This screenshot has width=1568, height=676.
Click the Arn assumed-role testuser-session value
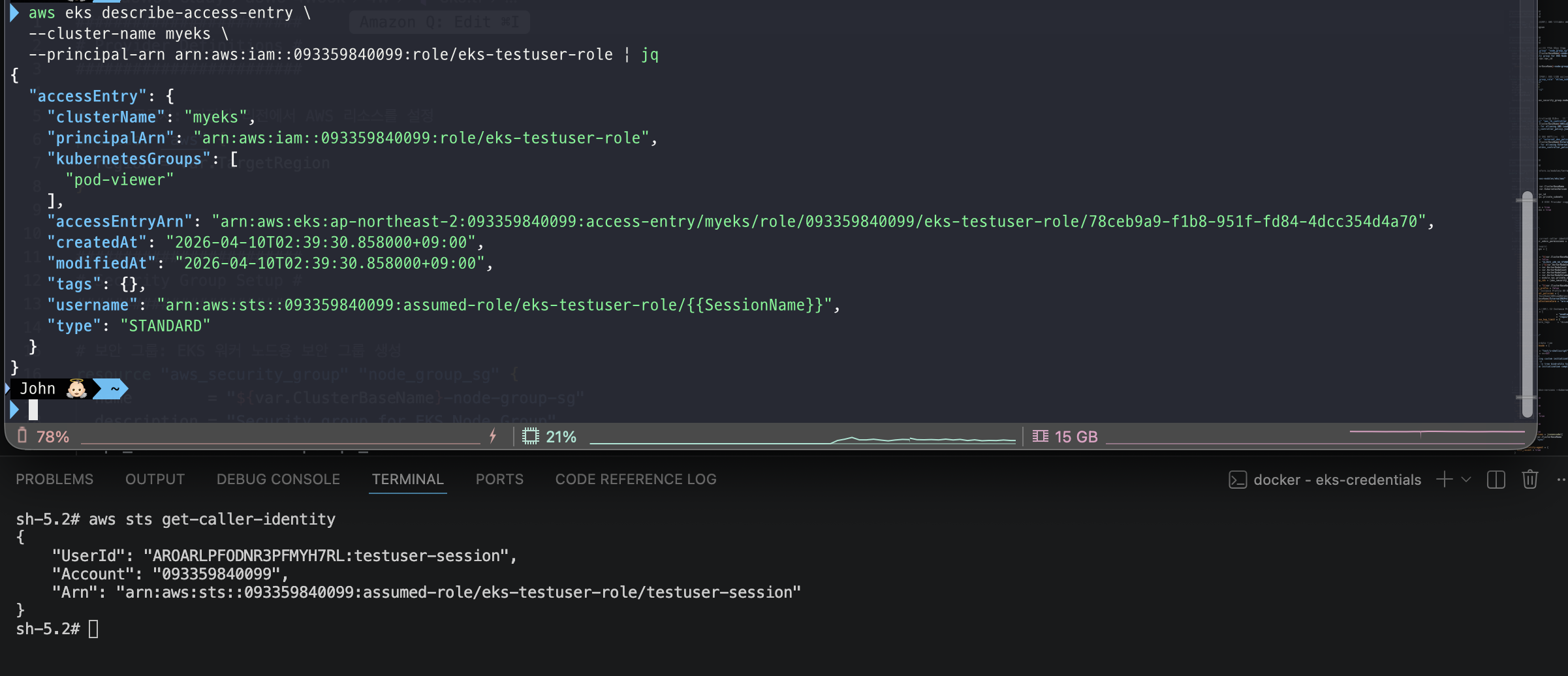pyautogui.click(x=458, y=592)
